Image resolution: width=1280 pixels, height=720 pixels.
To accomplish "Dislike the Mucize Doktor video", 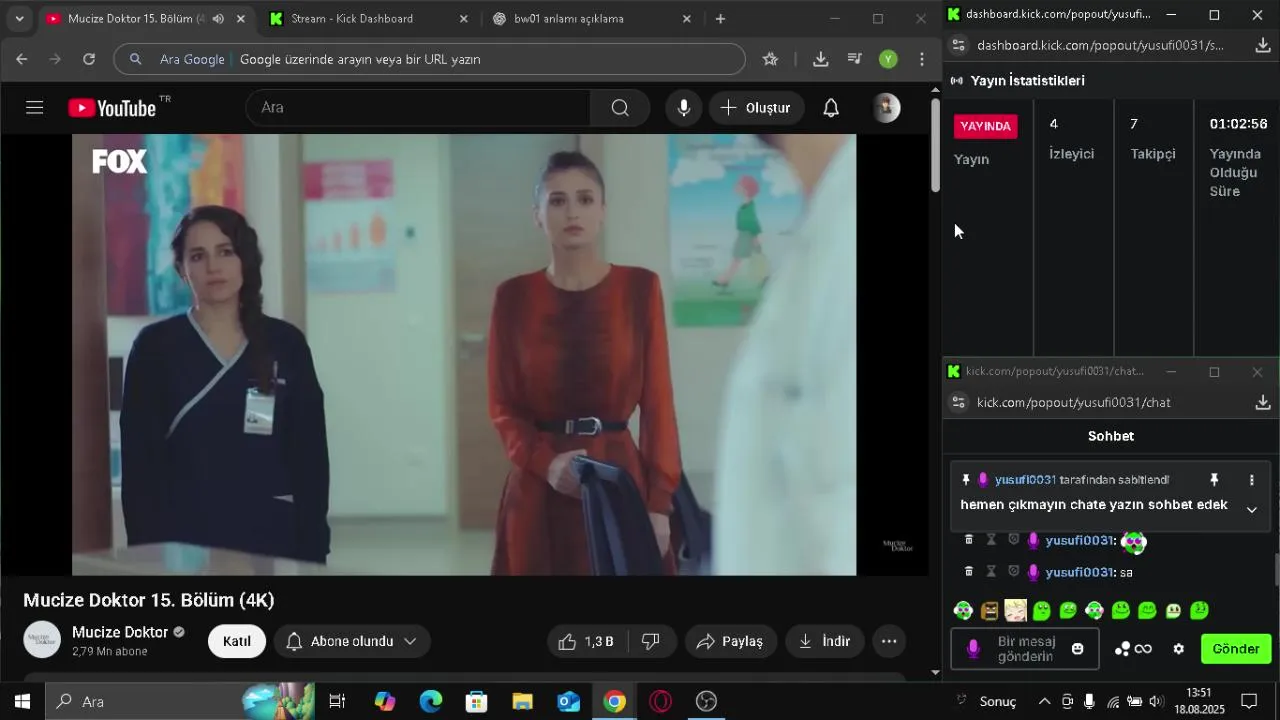I will (651, 641).
